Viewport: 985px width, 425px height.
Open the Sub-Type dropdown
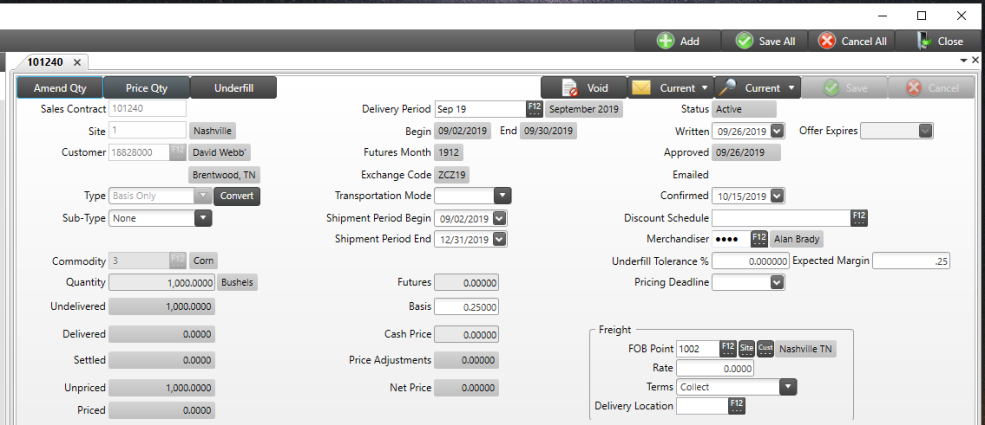[x=202, y=218]
